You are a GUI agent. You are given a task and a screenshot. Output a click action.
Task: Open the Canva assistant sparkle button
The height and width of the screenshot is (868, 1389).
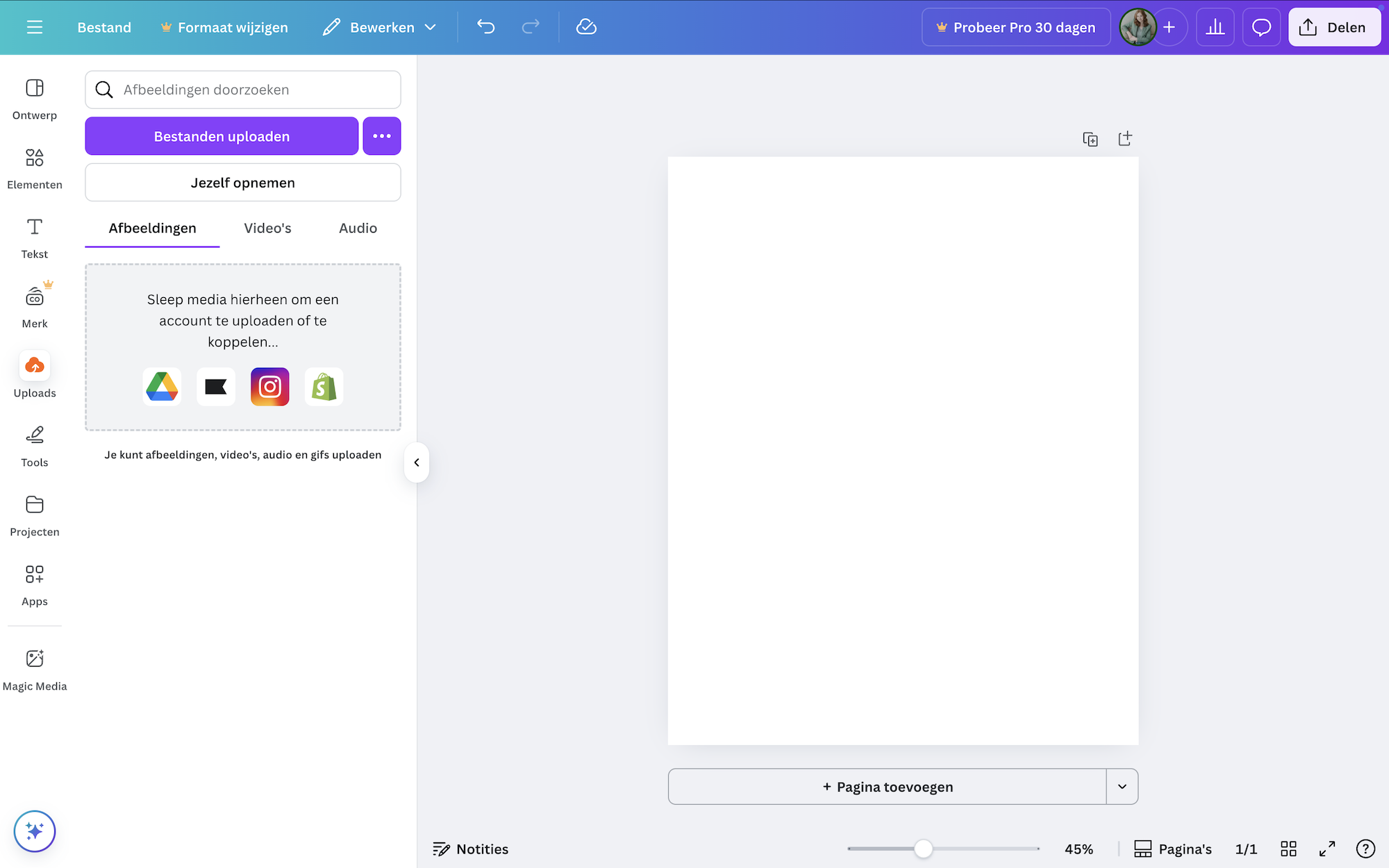pyautogui.click(x=34, y=831)
